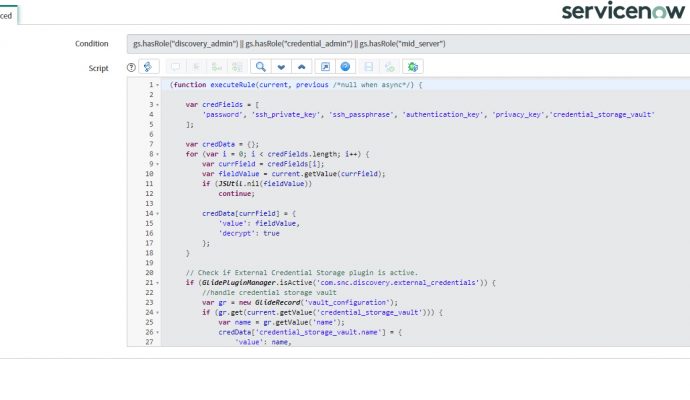Click the find next down-arrow icon
The height and width of the screenshot is (400, 690).
(x=281, y=67)
